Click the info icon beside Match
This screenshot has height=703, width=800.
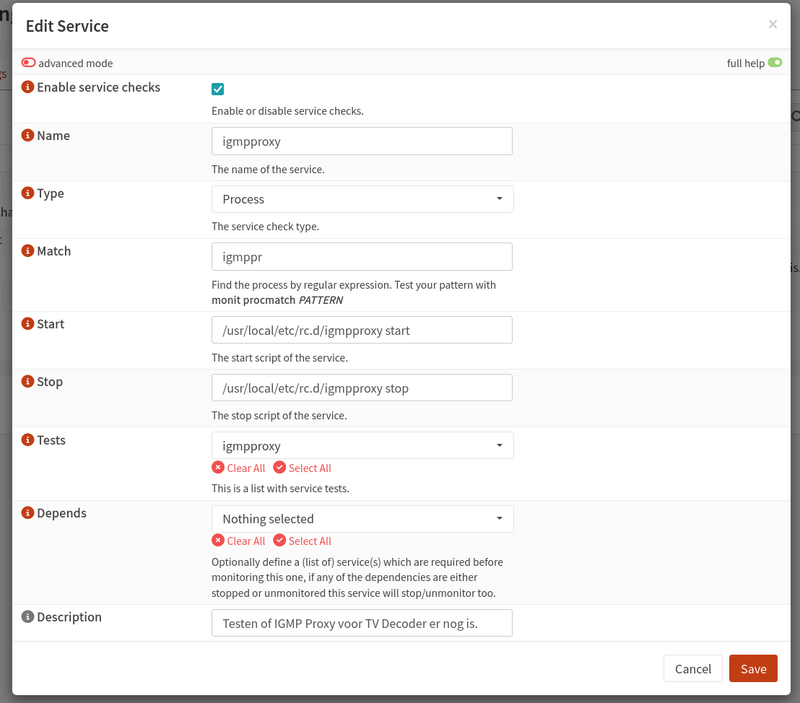click(x=28, y=252)
